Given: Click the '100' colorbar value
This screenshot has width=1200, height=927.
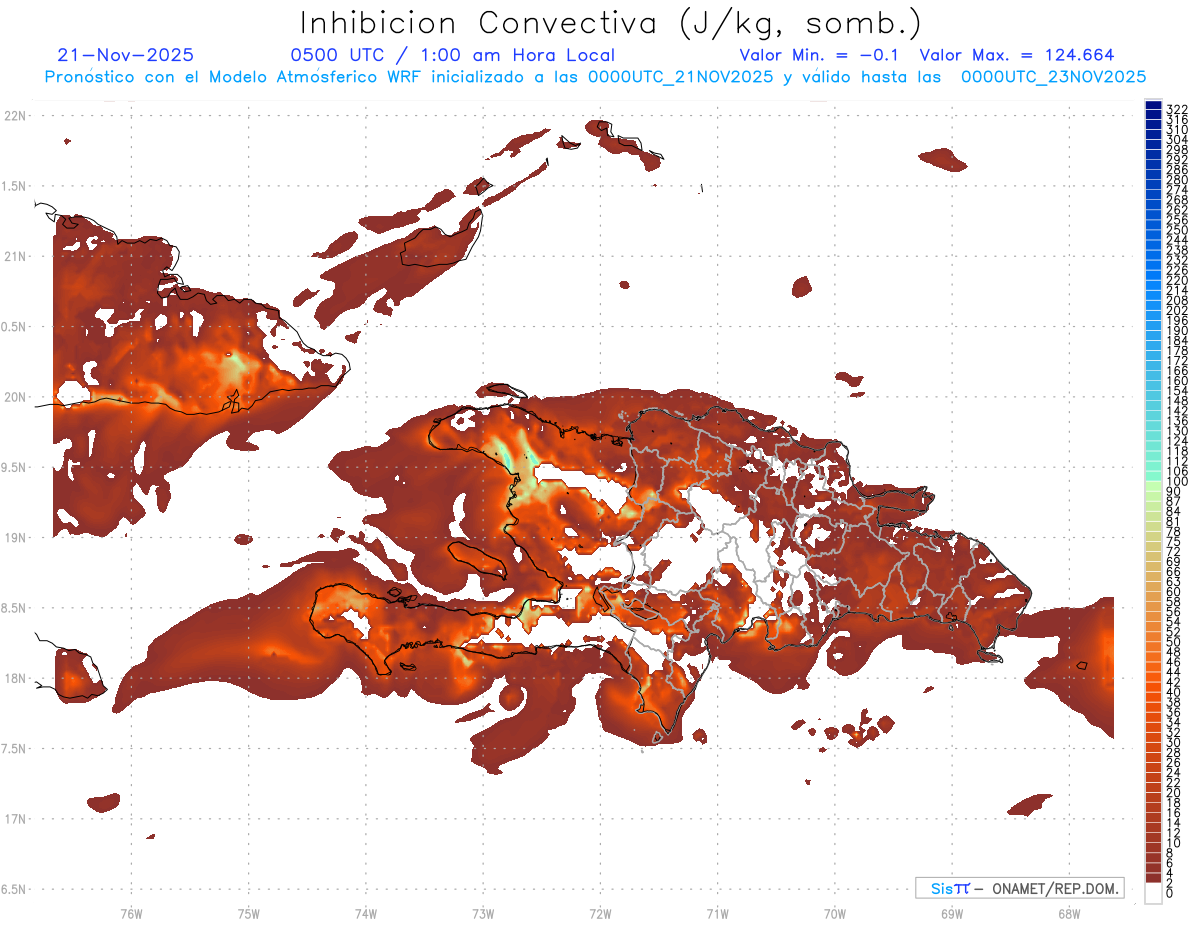Looking at the screenshot, I should (1176, 482).
